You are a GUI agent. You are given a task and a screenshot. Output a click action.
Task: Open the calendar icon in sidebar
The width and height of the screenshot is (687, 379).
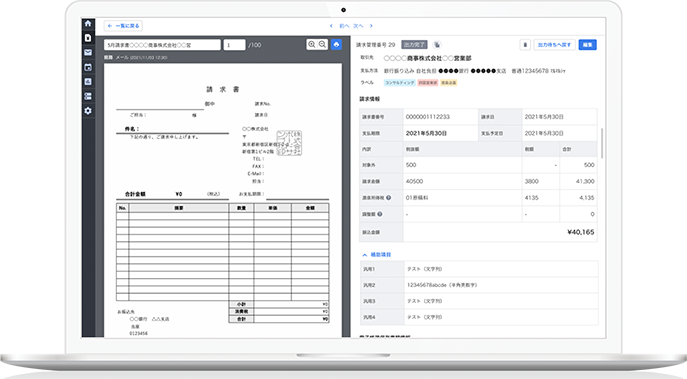(x=88, y=67)
